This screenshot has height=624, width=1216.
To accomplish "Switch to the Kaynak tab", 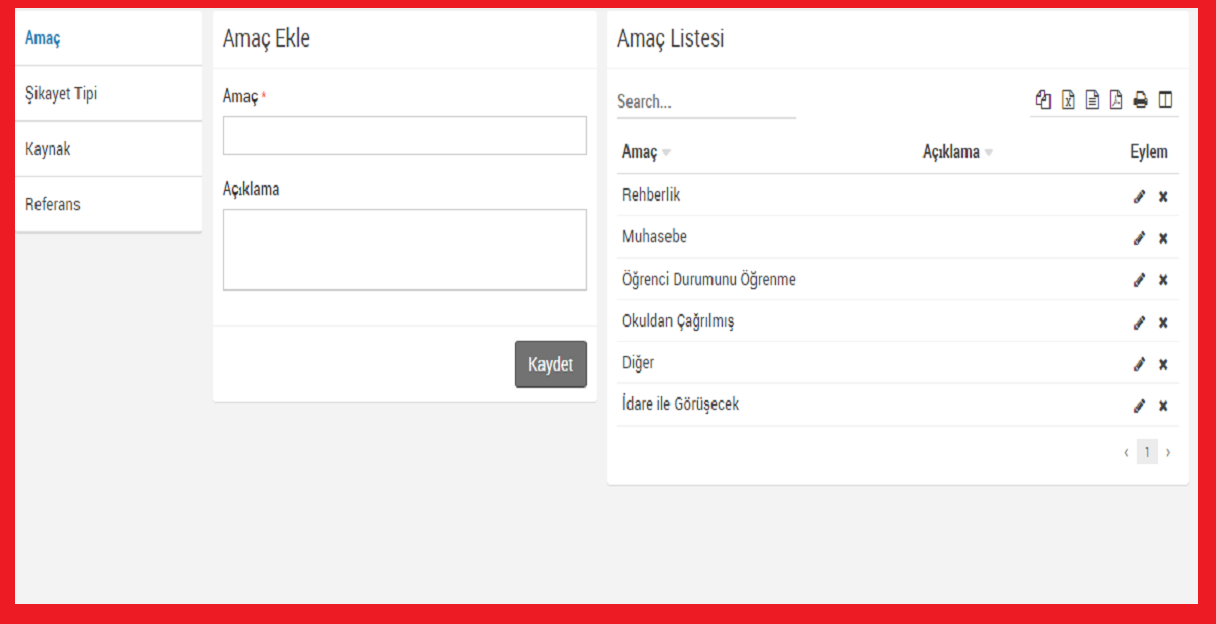I will click(x=48, y=150).
